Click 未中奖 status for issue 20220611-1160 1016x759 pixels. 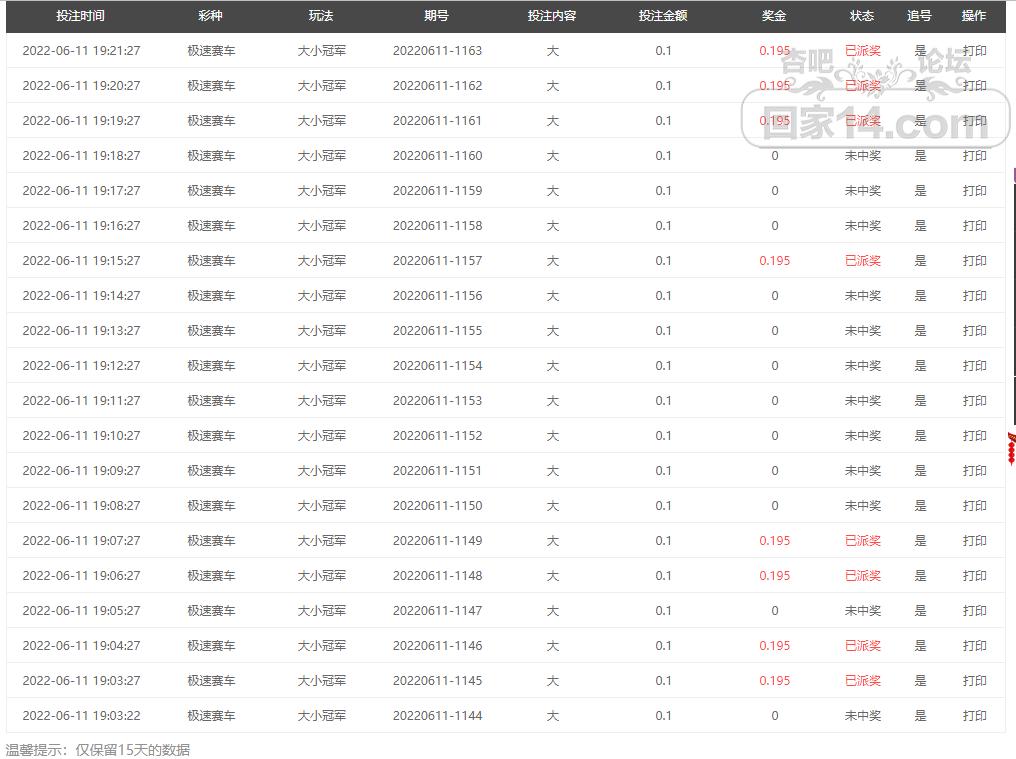point(862,156)
